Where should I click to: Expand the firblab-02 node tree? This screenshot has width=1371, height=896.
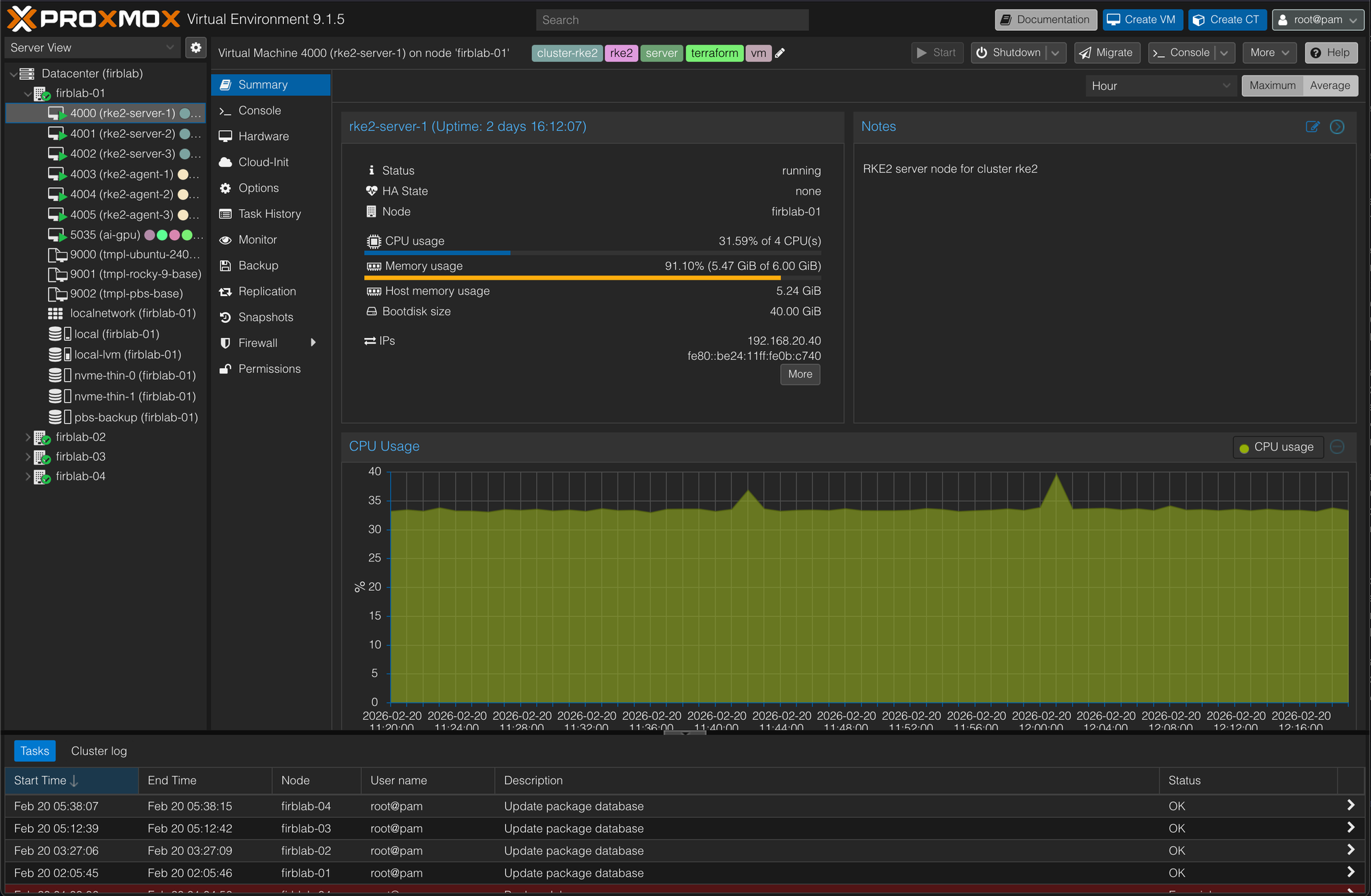[x=28, y=437]
